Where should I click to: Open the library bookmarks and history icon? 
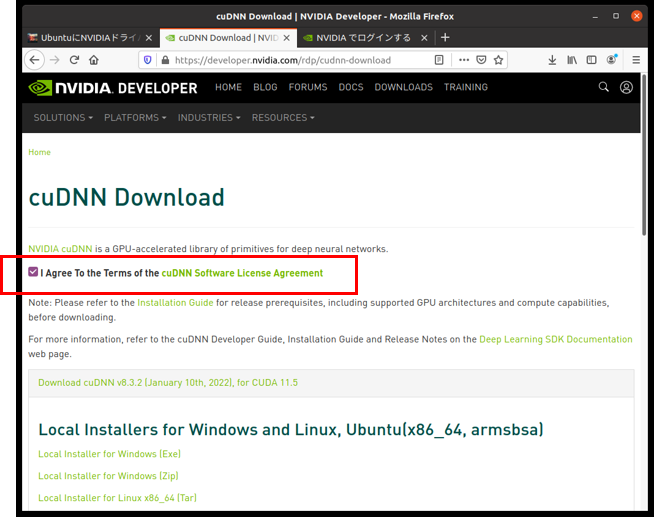(572, 60)
